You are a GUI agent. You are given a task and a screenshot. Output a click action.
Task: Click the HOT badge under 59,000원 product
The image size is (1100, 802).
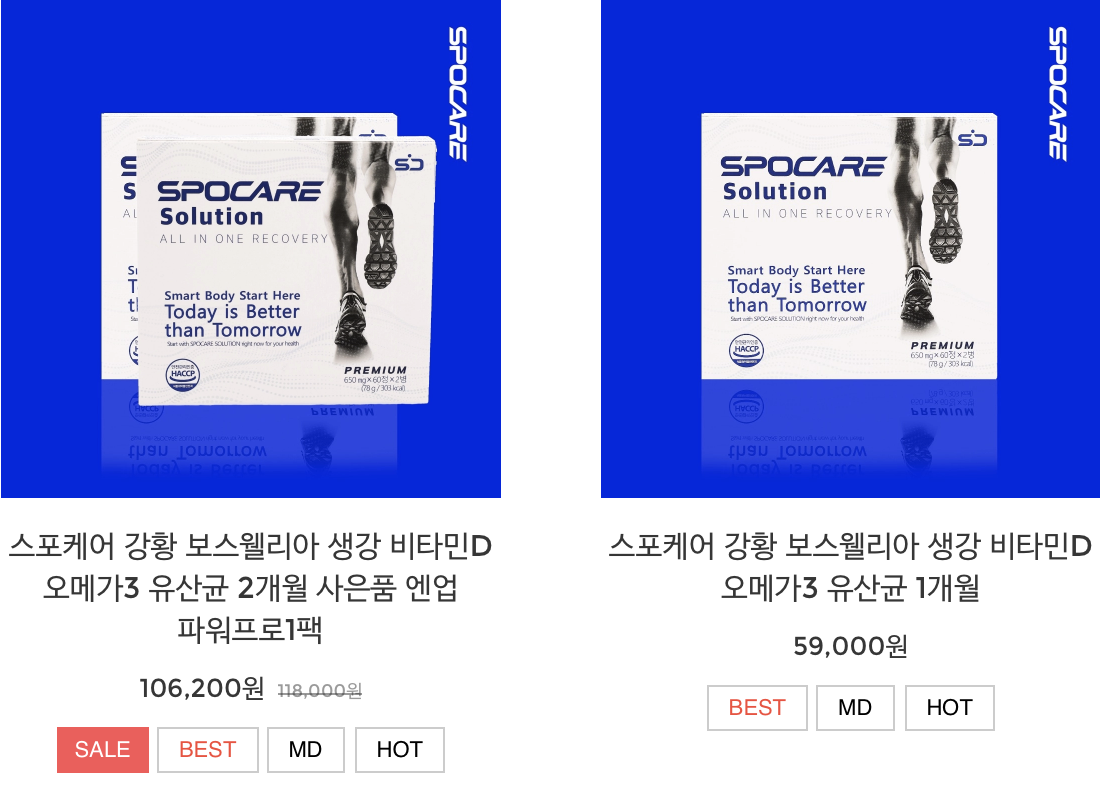click(x=949, y=707)
